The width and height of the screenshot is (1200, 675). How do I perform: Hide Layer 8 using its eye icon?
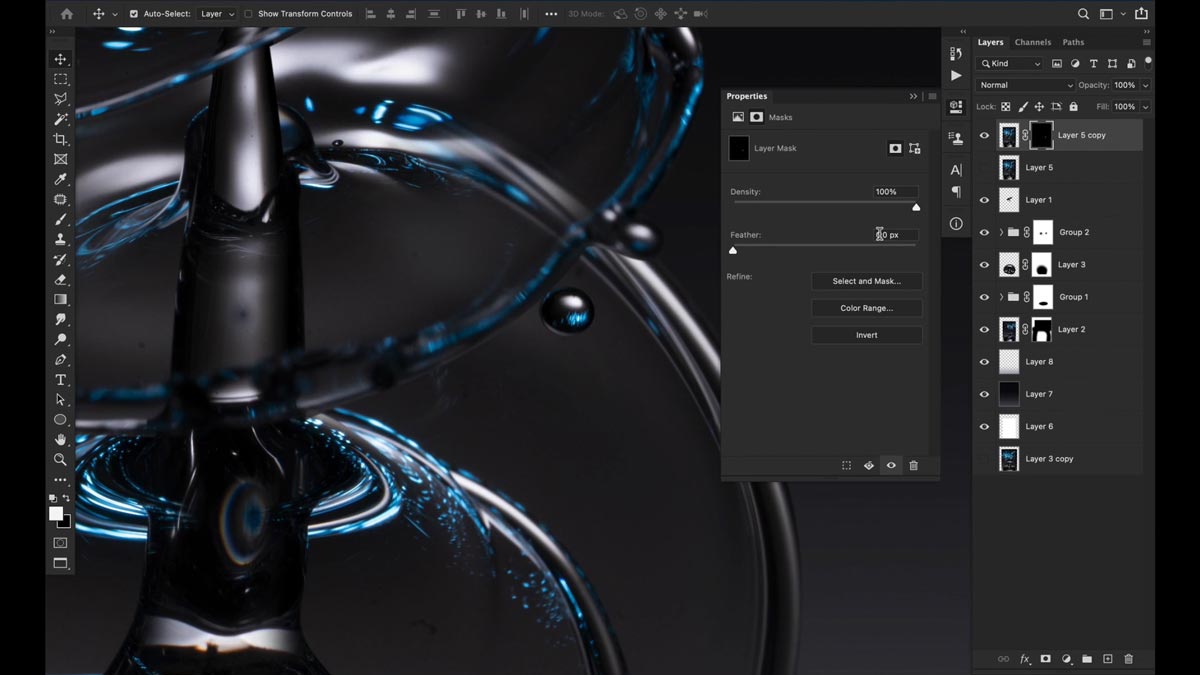coord(984,362)
